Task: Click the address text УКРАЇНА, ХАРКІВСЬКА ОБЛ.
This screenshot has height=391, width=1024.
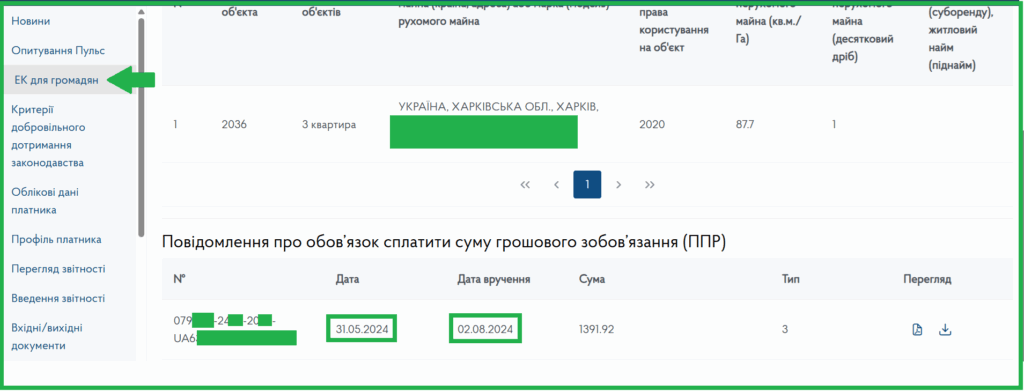Action: pyautogui.click(x=498, y=106)
